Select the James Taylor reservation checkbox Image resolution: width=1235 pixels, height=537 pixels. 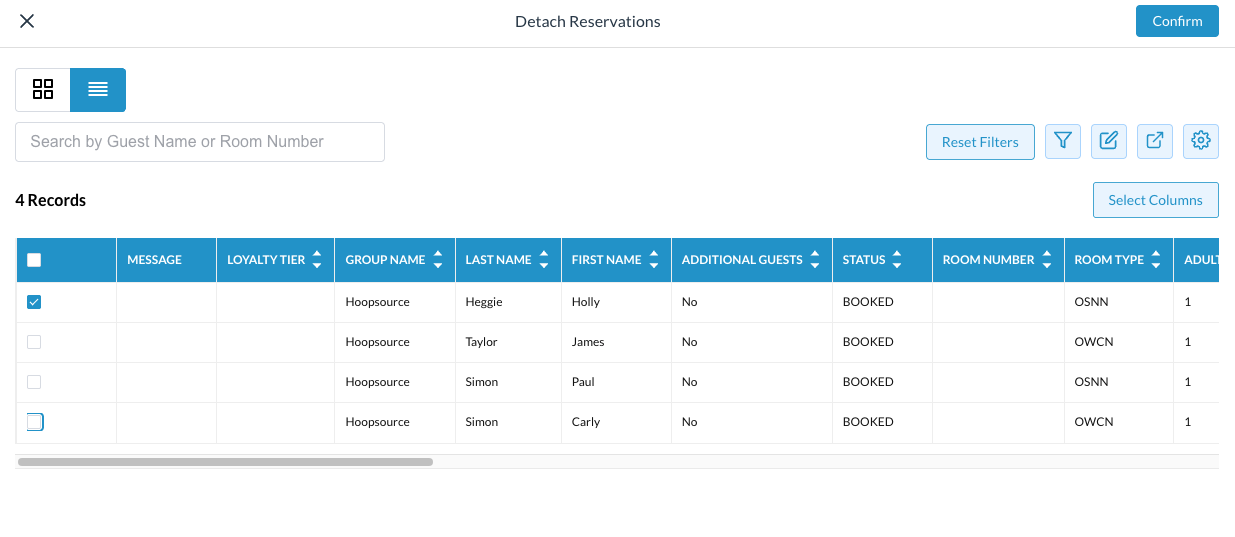(x=34, y=342)
